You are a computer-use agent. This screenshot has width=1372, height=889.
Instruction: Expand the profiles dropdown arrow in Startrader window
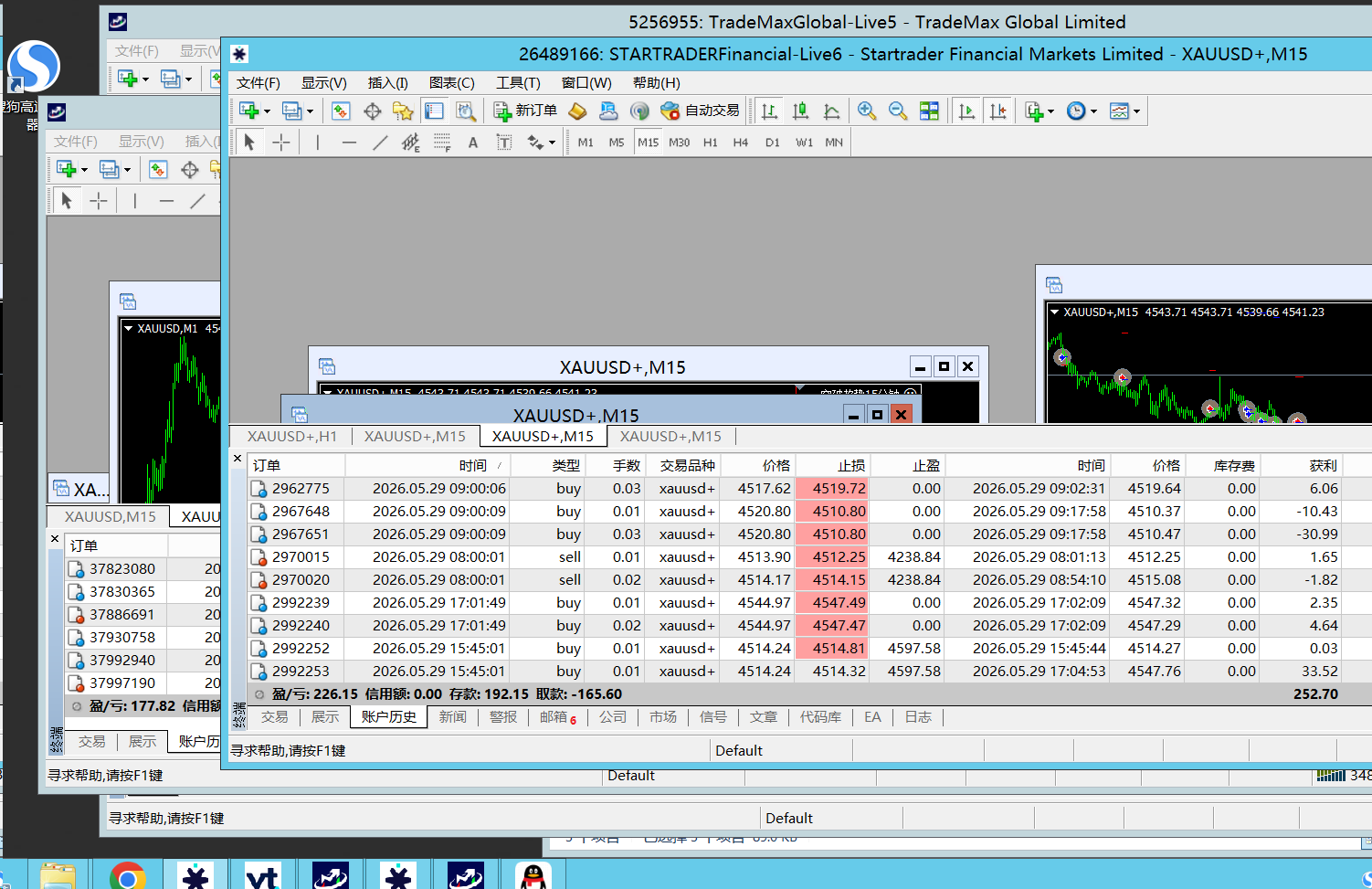310,111
